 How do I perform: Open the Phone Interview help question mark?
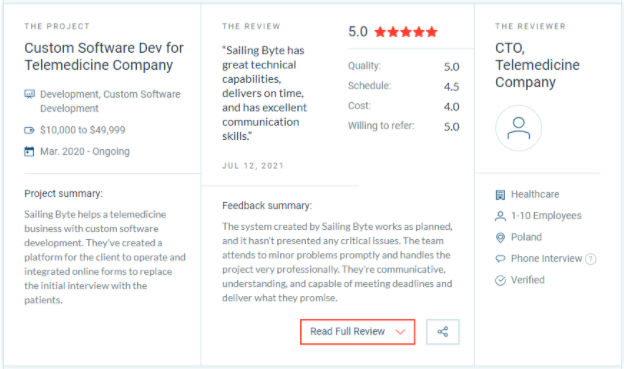click(591, 259)
